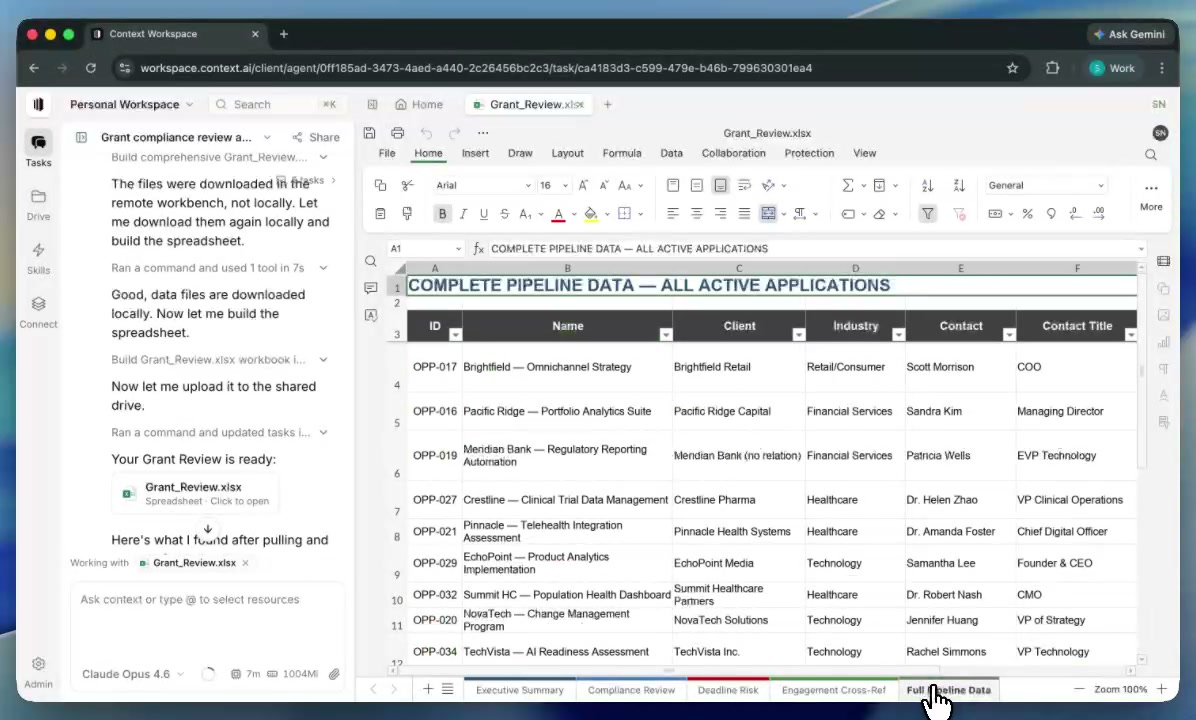Switch to the Deadline Risk sheet tab
1196x720 pixels.
728,690
